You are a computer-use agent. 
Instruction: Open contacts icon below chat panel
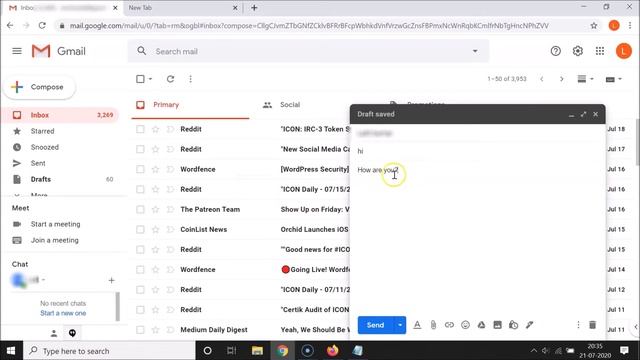pos(54,333)
